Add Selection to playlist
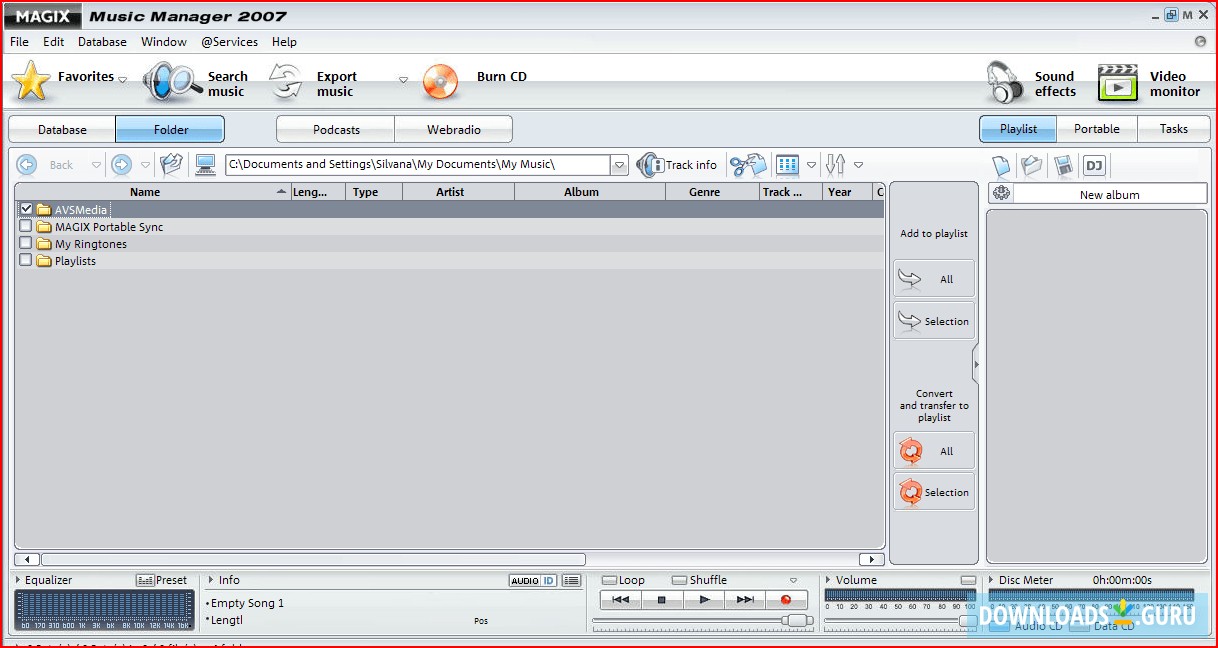The width and height of the screenshot is (1218, 648). 934,321
